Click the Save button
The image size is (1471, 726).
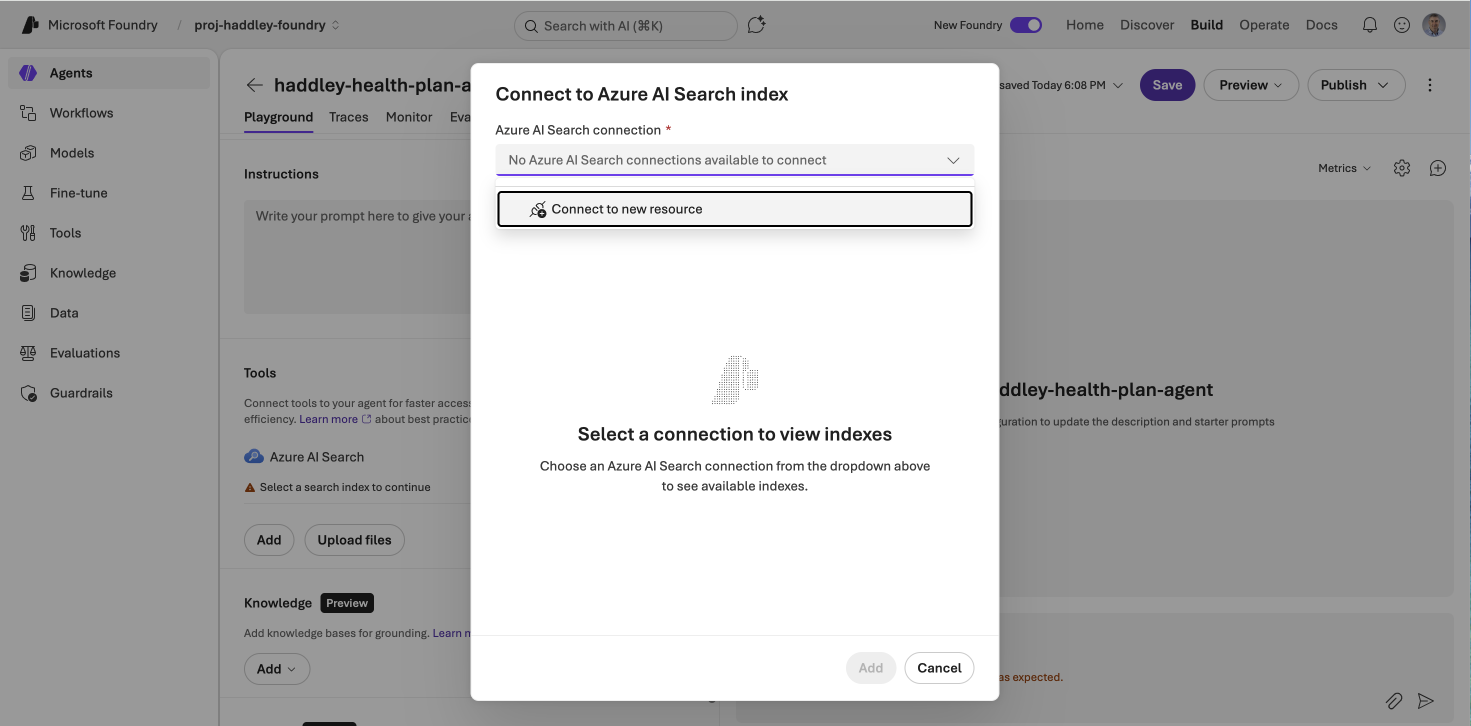1166,85
